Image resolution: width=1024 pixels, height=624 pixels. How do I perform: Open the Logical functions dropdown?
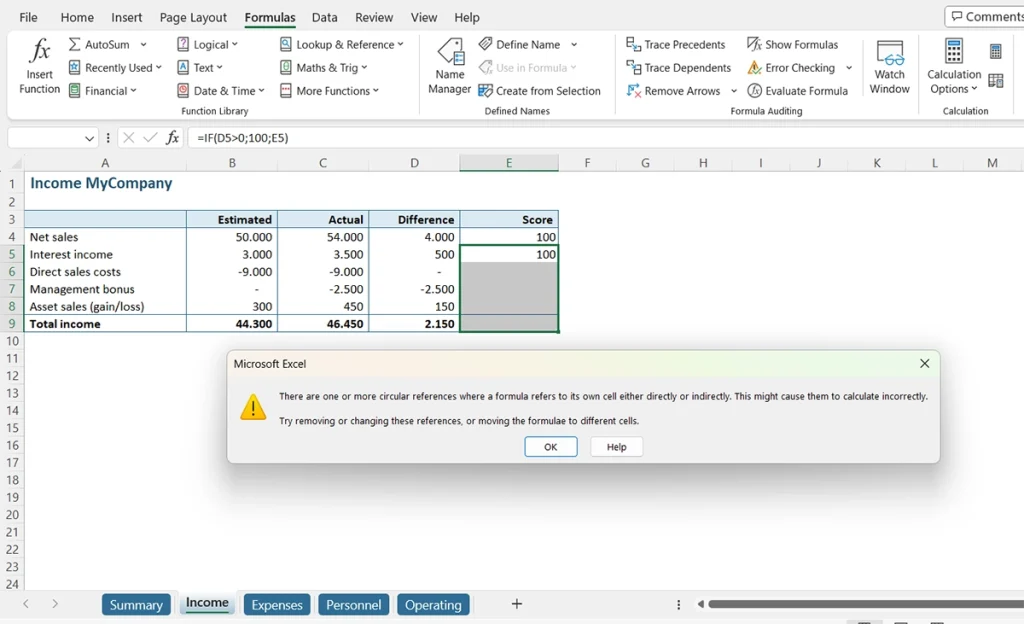210,44
